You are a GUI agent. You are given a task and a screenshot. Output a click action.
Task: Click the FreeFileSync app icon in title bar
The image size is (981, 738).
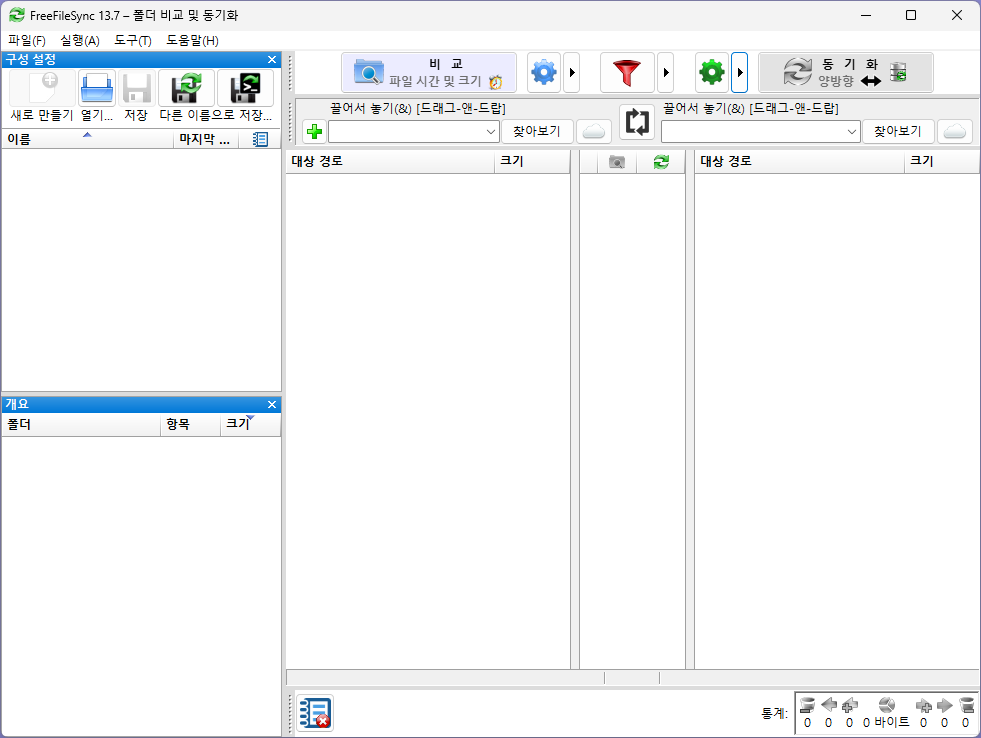[17, 15]
